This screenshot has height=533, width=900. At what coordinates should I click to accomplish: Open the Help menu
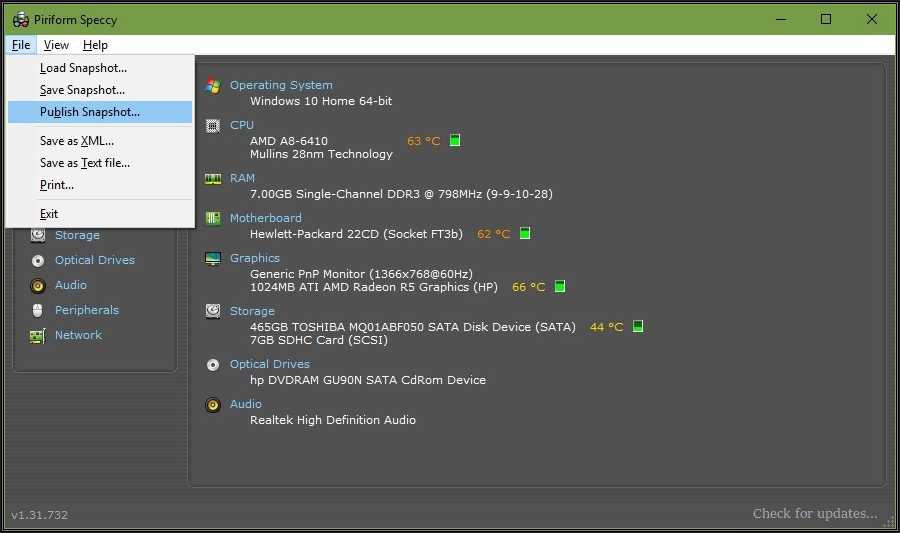point(95,45)
